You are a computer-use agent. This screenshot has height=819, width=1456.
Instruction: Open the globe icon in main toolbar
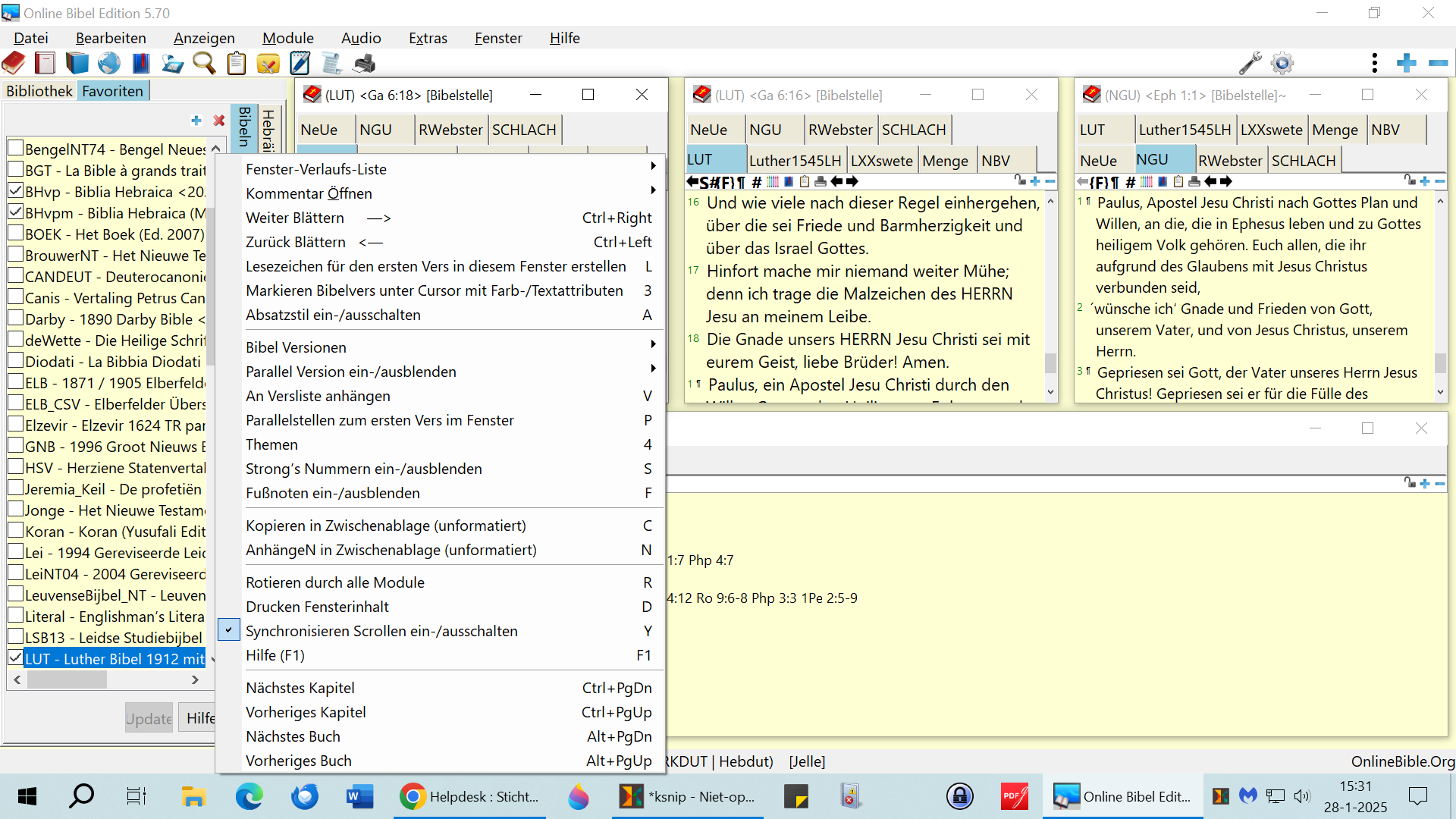click(108, 64)
